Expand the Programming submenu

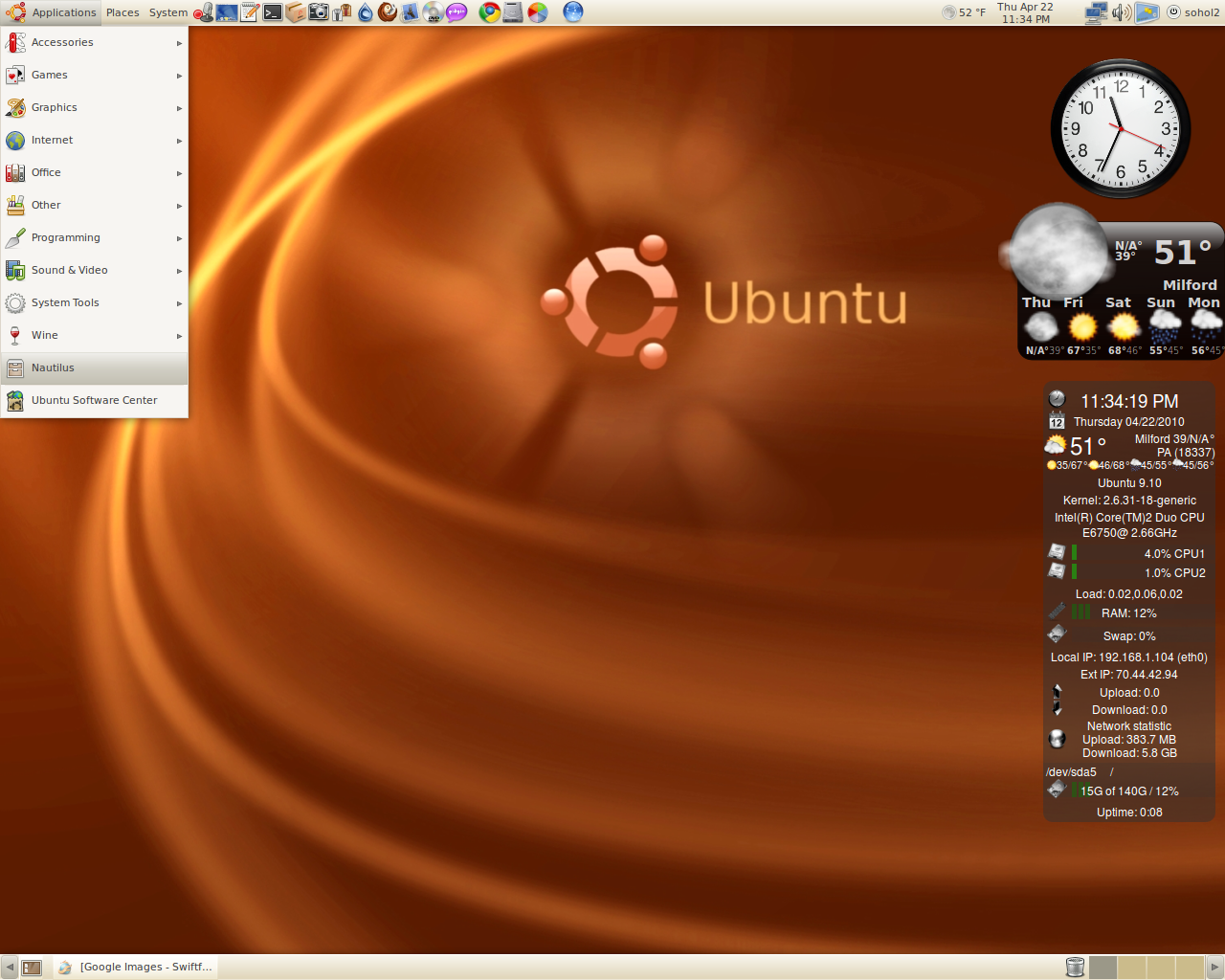[94, 237]
